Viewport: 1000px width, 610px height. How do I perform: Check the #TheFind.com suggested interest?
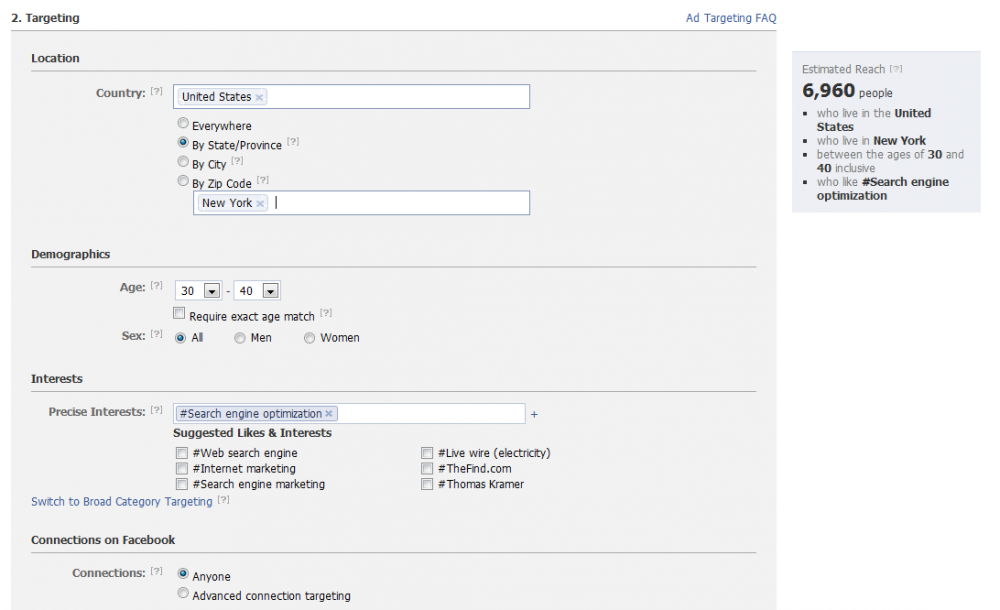point(427,468)
